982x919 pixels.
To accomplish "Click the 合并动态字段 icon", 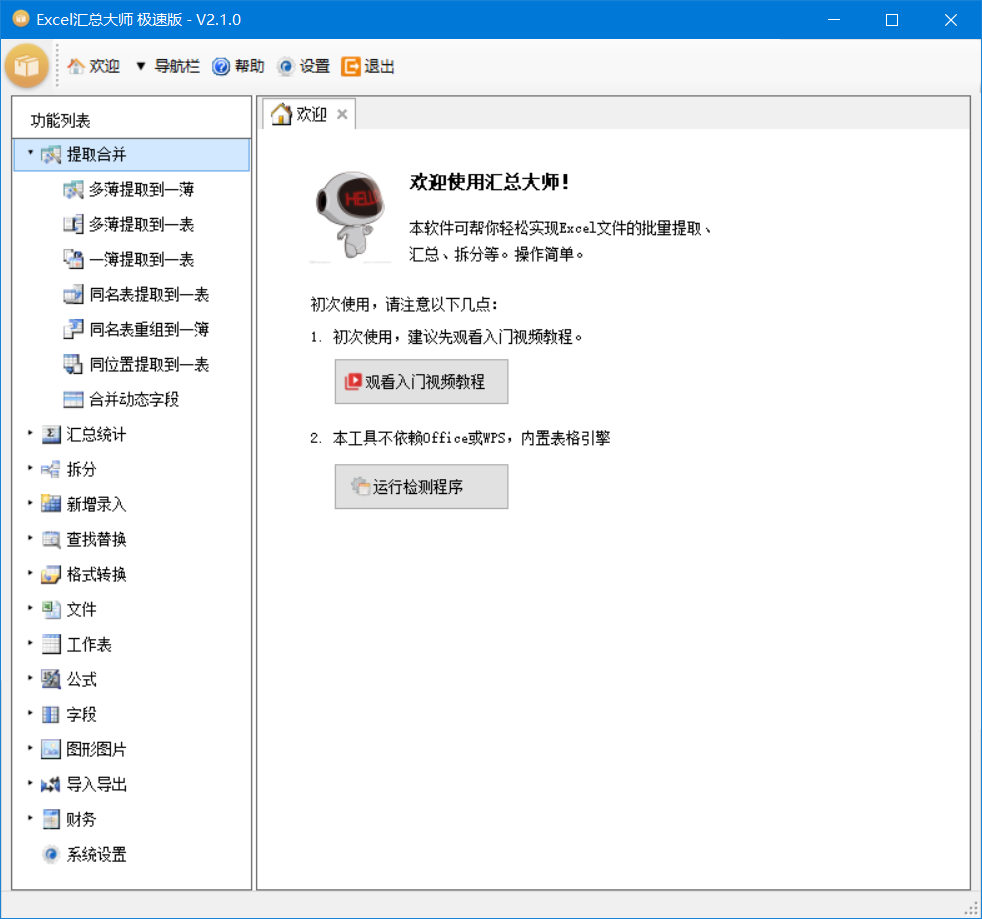I will tap(73, 399).
